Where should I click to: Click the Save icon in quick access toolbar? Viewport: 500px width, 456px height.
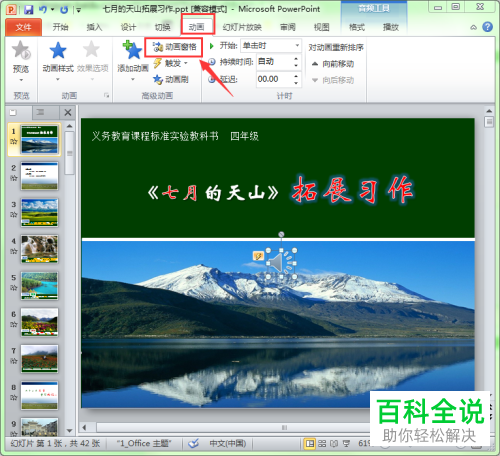29,9
